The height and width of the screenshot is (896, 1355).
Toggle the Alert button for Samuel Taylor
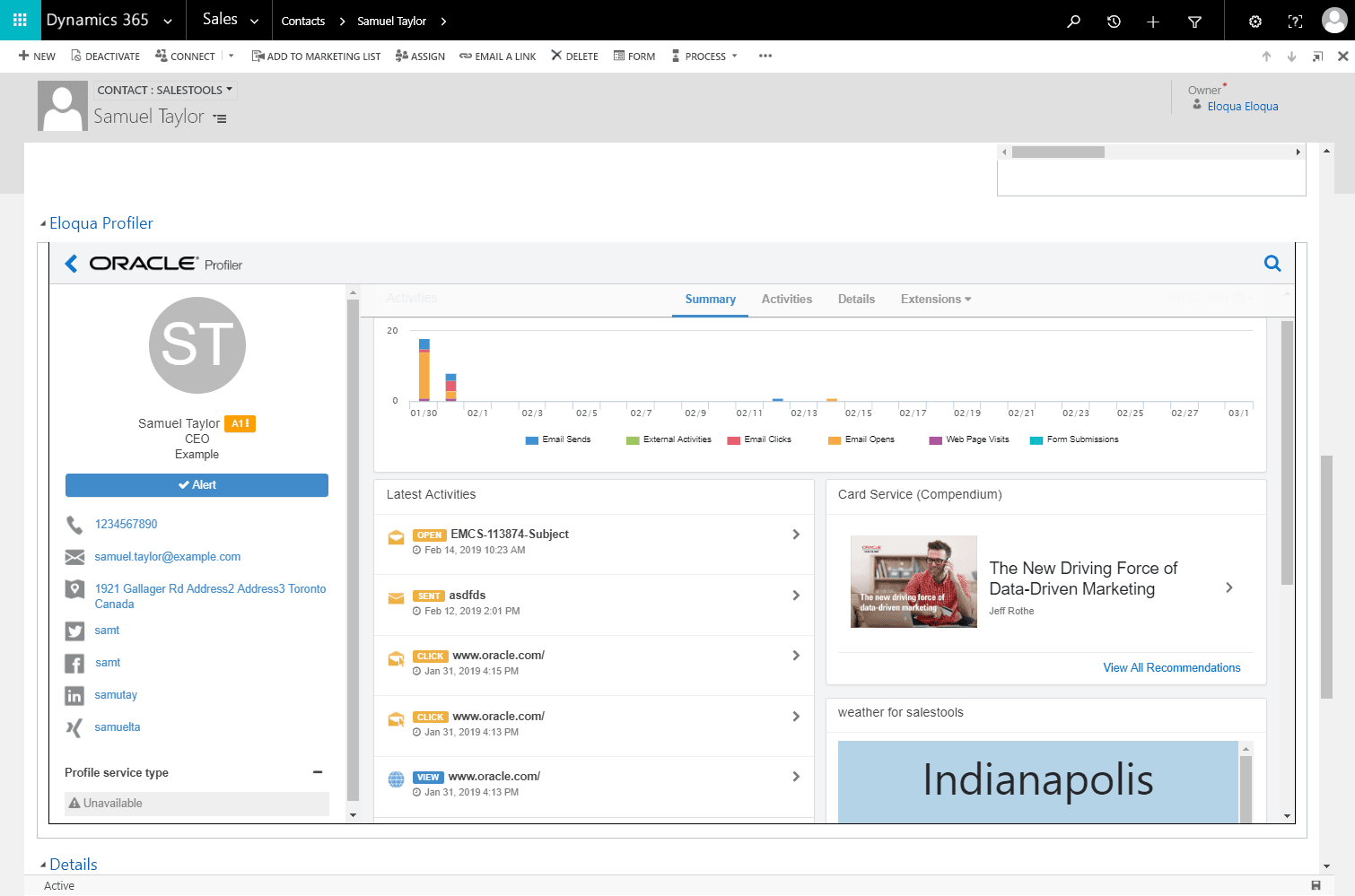197,485
